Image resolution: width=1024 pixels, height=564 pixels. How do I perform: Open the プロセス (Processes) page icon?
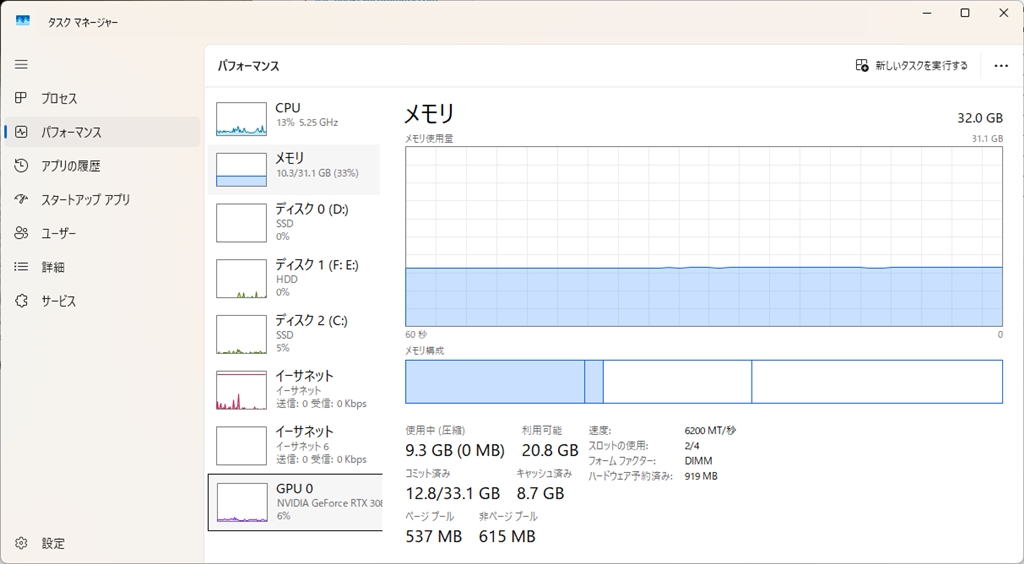21,98
